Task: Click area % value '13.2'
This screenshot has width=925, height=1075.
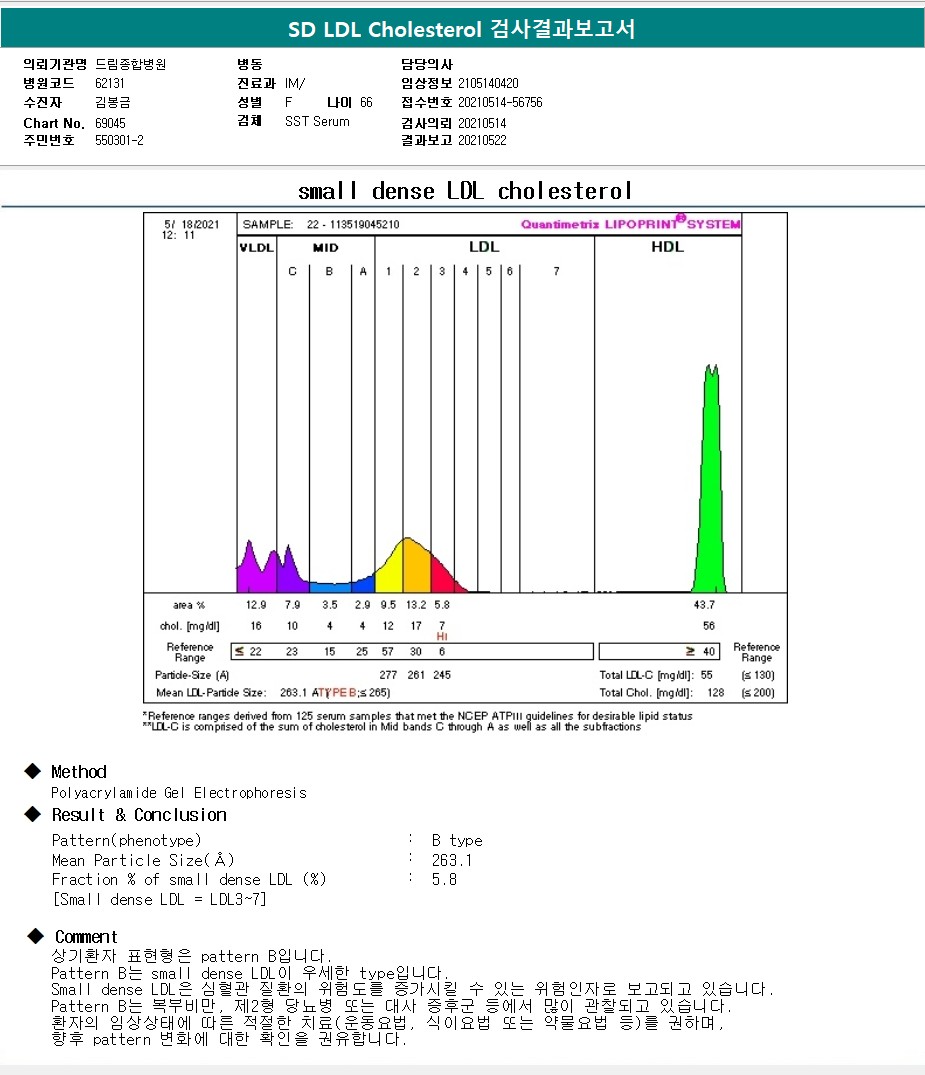Action: click(416, 605)
